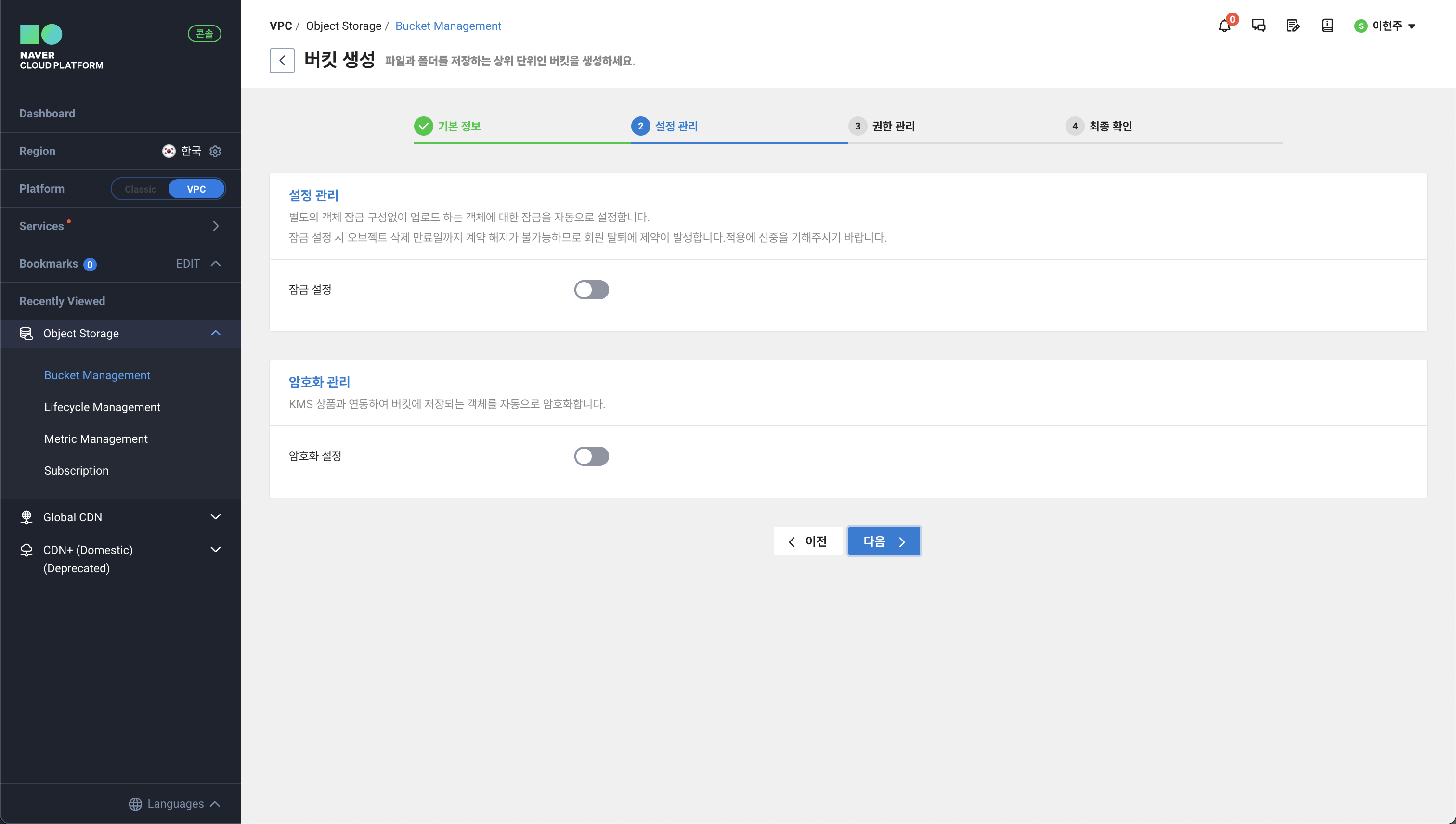Open the Bucket Management breadcrumb link
This screenshot has width=1456, height=824.
coord(448,26)
